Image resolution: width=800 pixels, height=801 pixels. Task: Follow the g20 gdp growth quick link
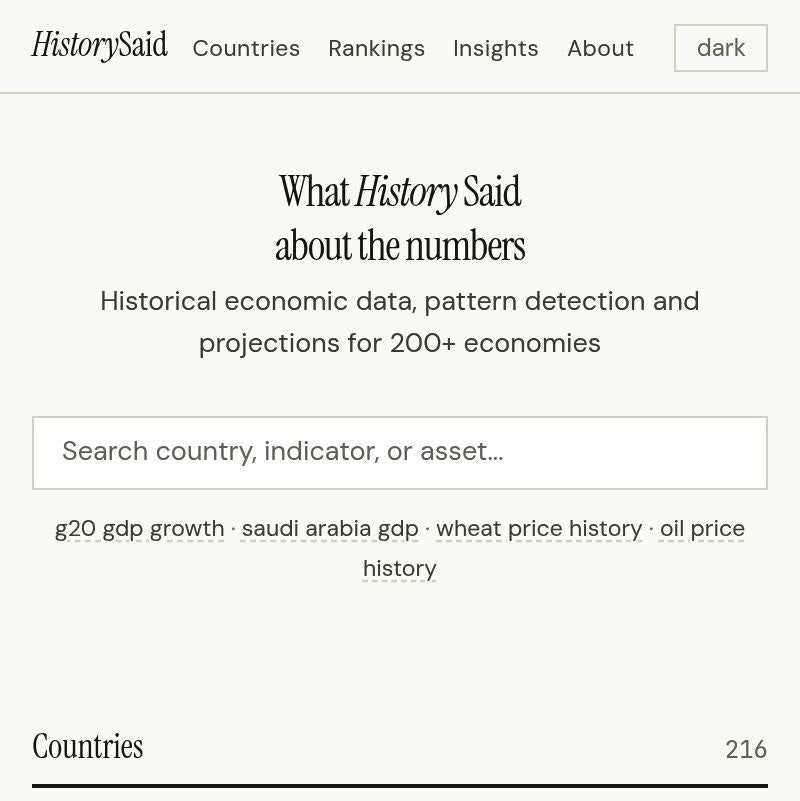tap(140, 528)
